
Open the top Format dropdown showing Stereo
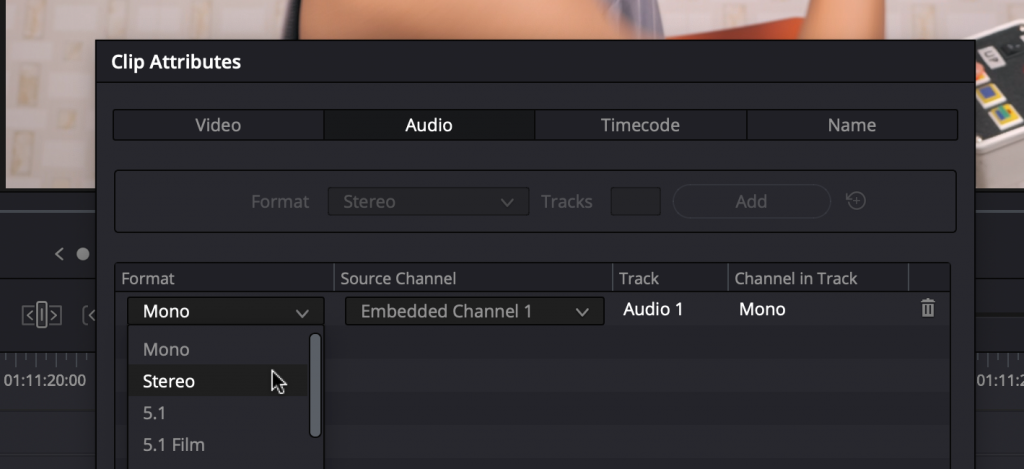click(427, 202)
